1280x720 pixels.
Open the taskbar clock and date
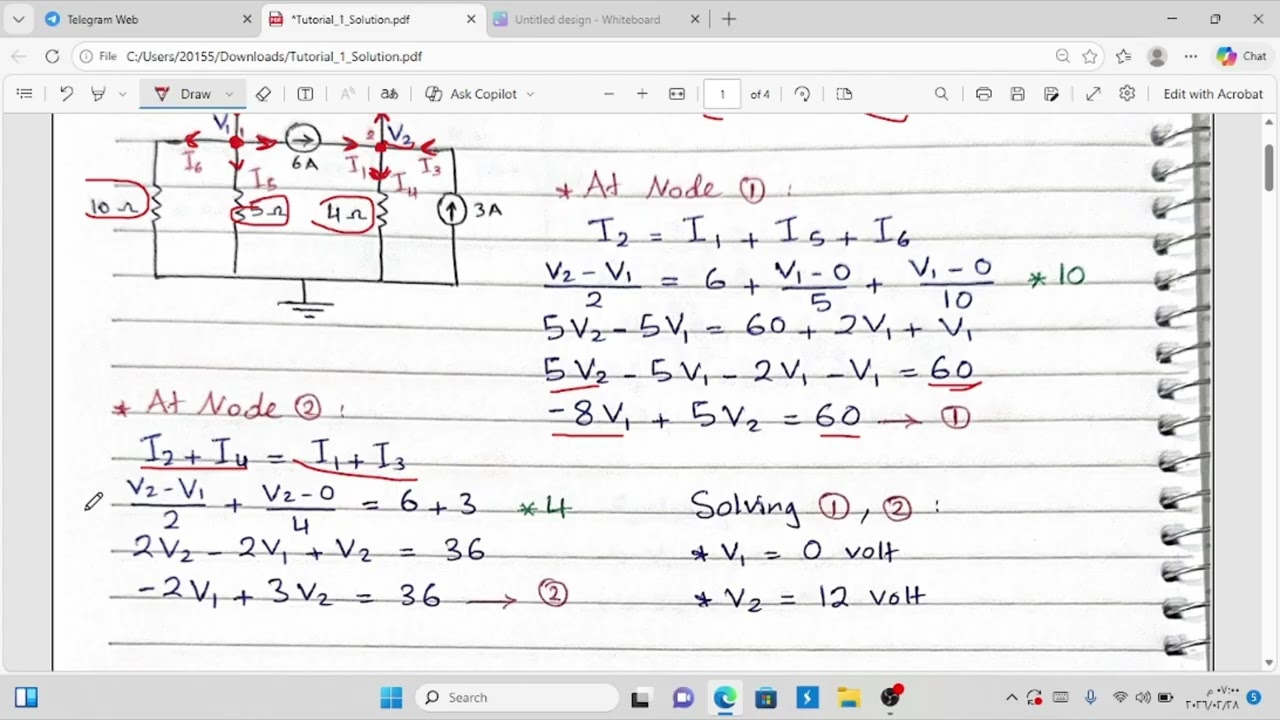pyautogui.click(x=1212, y=697)
